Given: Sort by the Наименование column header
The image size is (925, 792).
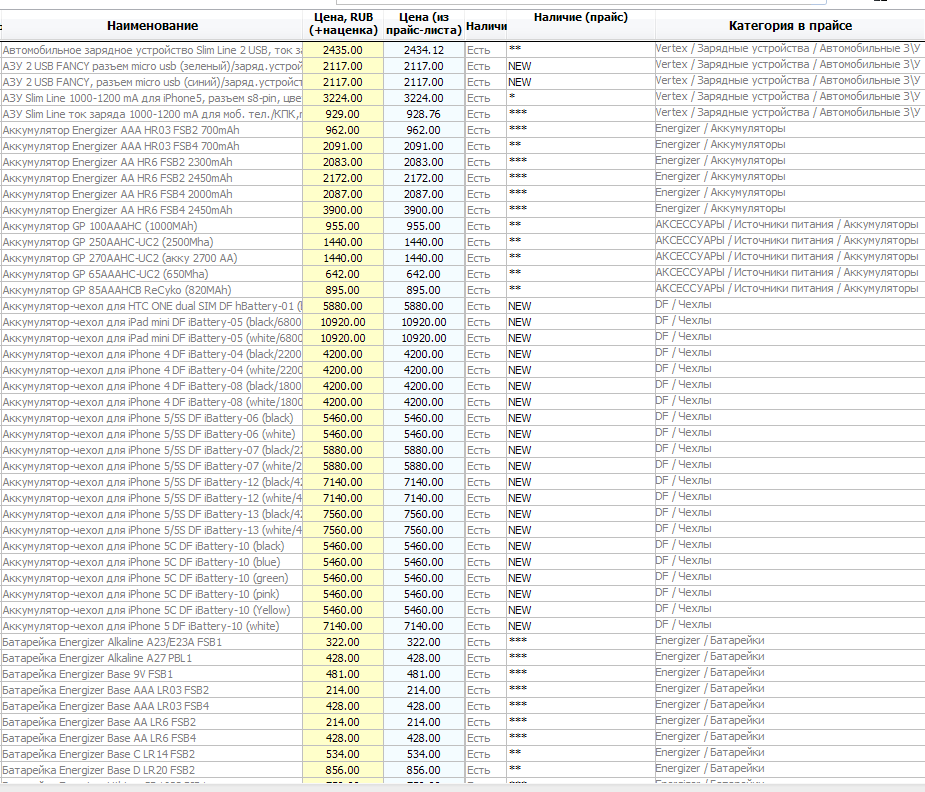Looking at the screenshot, I should pos(152,25).
